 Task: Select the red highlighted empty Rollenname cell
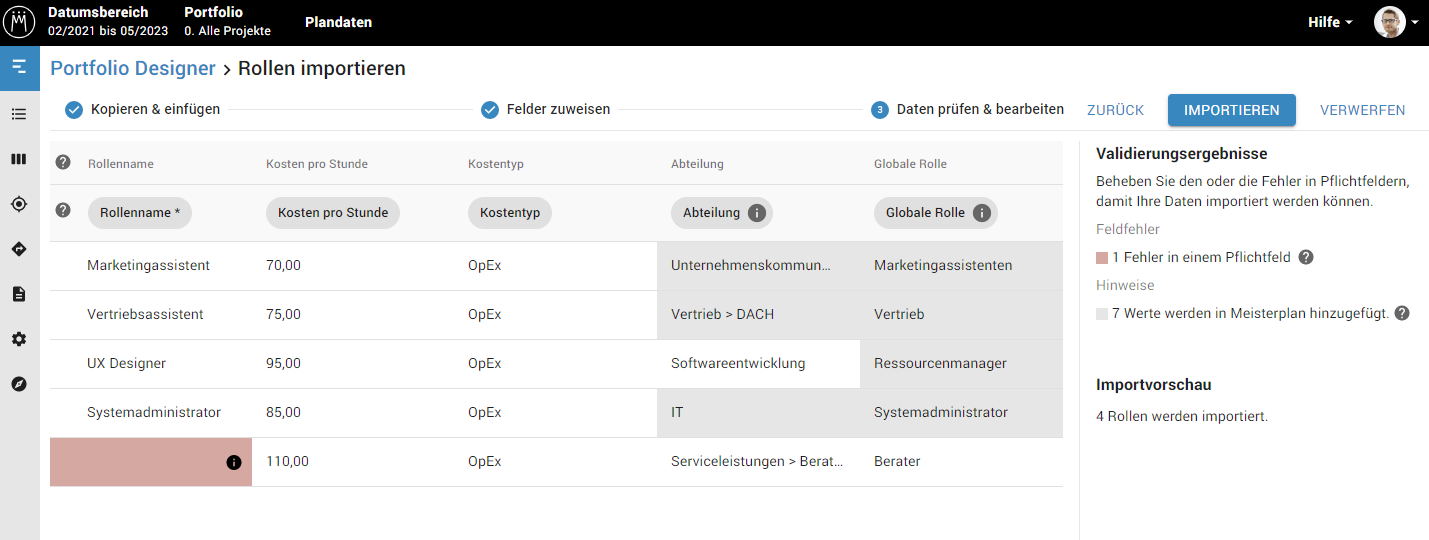[138, 462]
